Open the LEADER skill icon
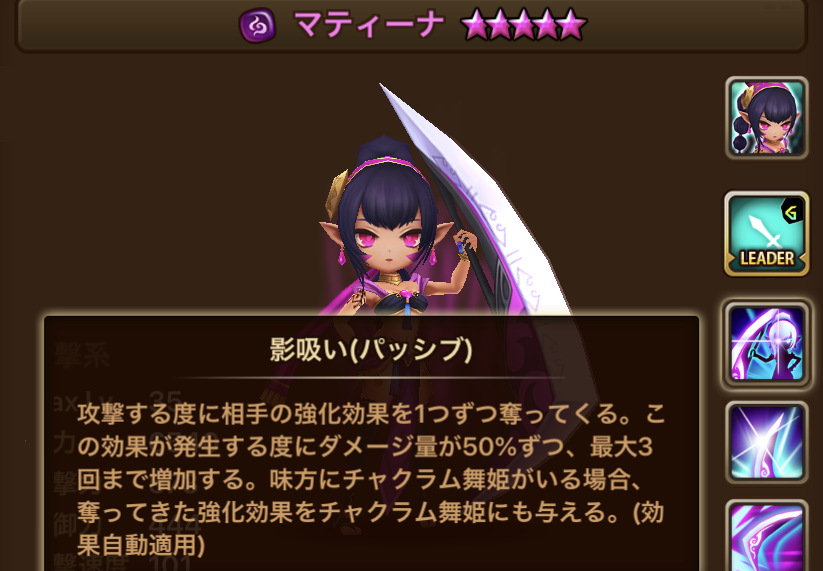823x571 pixels. [766, 234]
